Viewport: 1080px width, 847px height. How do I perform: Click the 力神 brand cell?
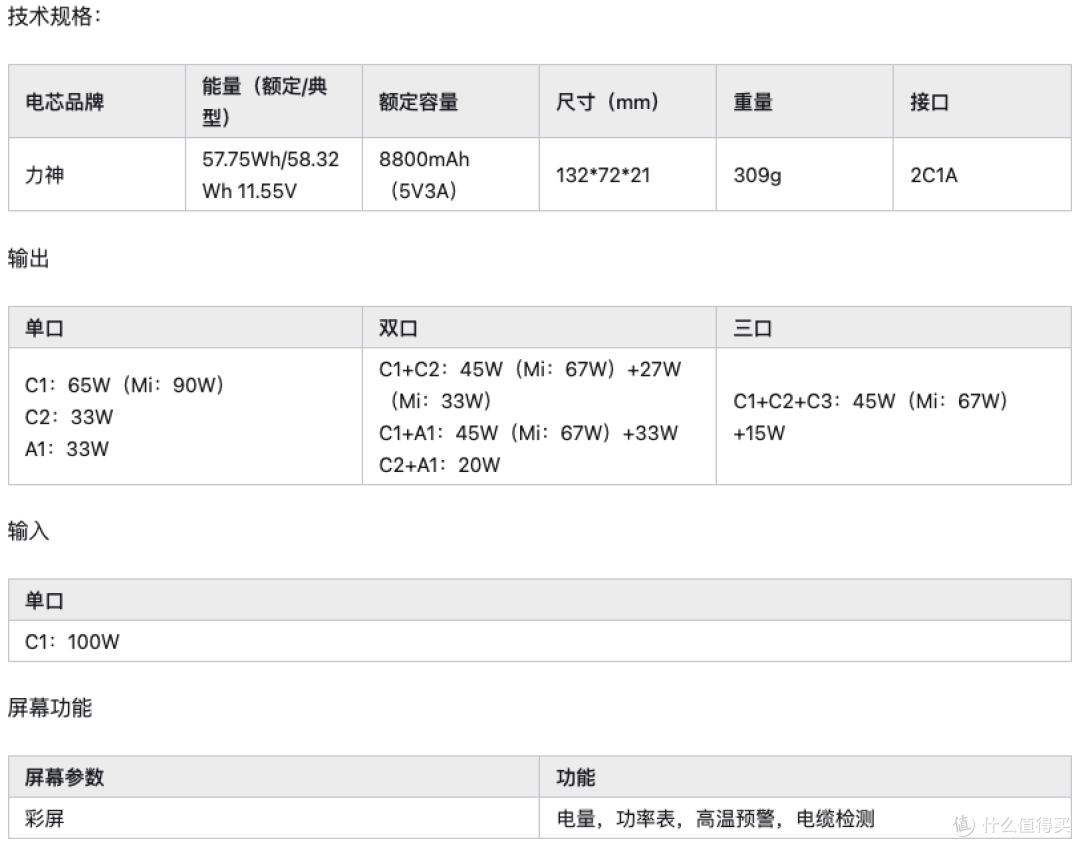97,174
